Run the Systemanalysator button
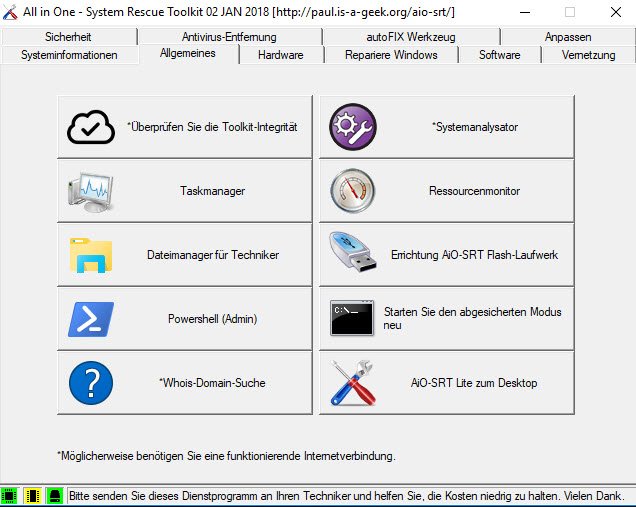The width and height of the screenshot is (636, 507). pyautogui.click(x=447, y=127)
